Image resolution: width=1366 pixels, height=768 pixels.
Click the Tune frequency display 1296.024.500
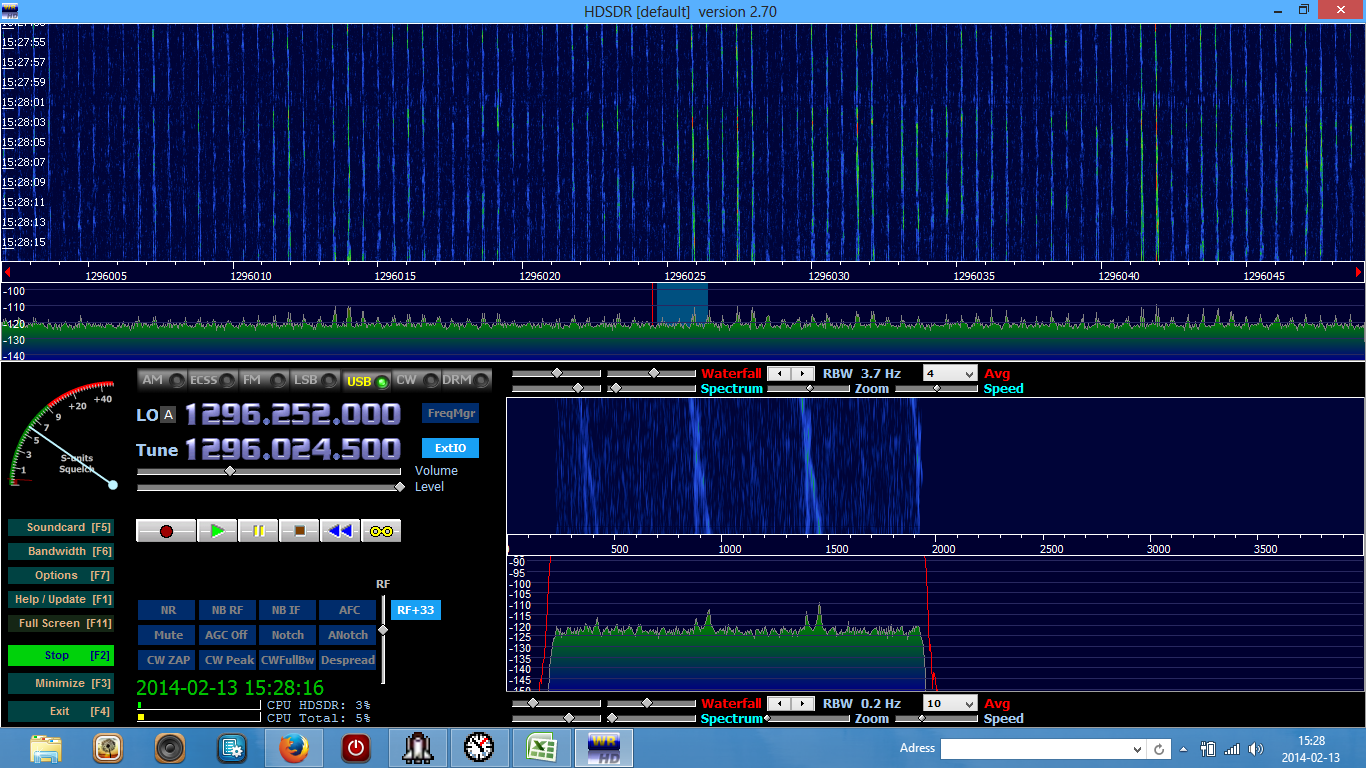(x=292, y=450)
